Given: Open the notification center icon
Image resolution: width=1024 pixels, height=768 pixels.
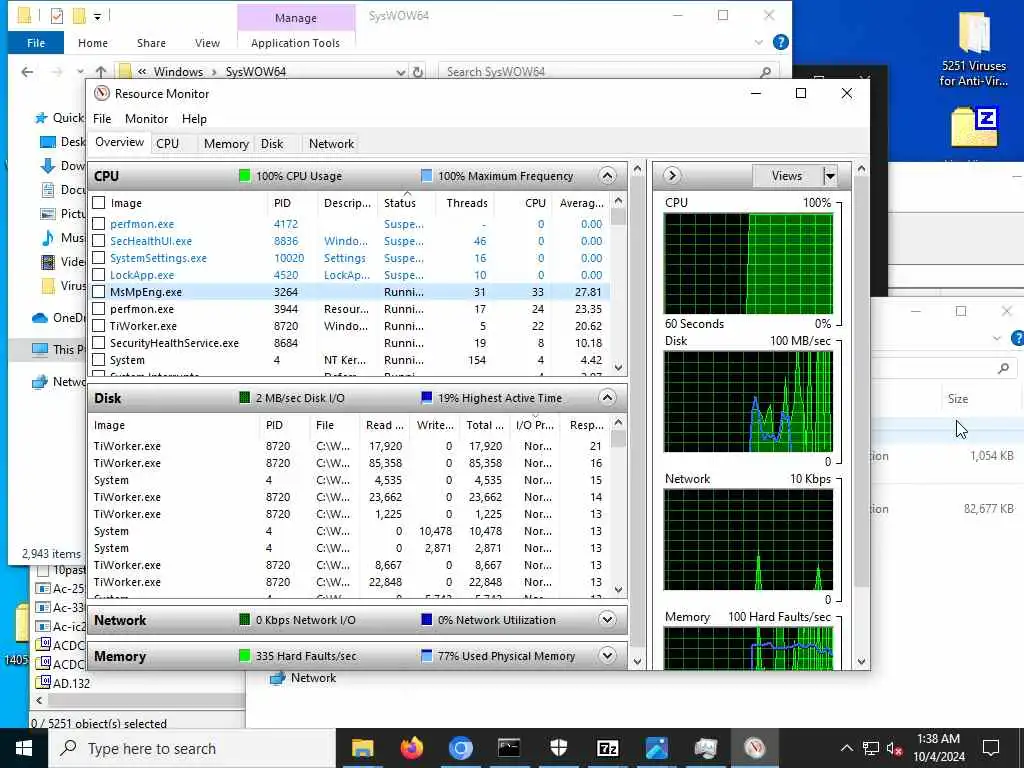Looking at the screenshot, I should click(991, 748).
